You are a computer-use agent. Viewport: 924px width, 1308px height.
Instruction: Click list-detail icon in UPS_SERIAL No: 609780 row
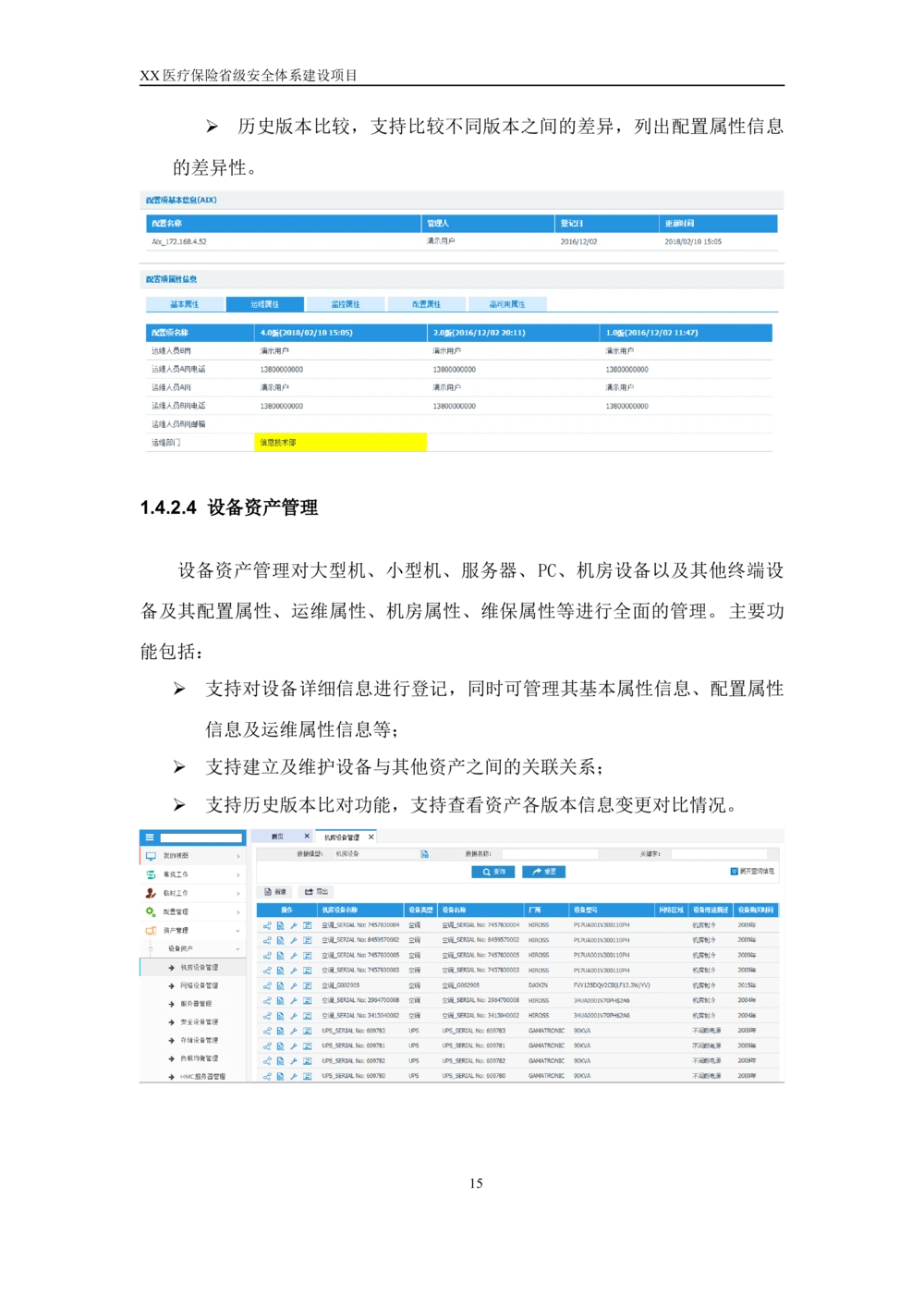(307, 1077)
